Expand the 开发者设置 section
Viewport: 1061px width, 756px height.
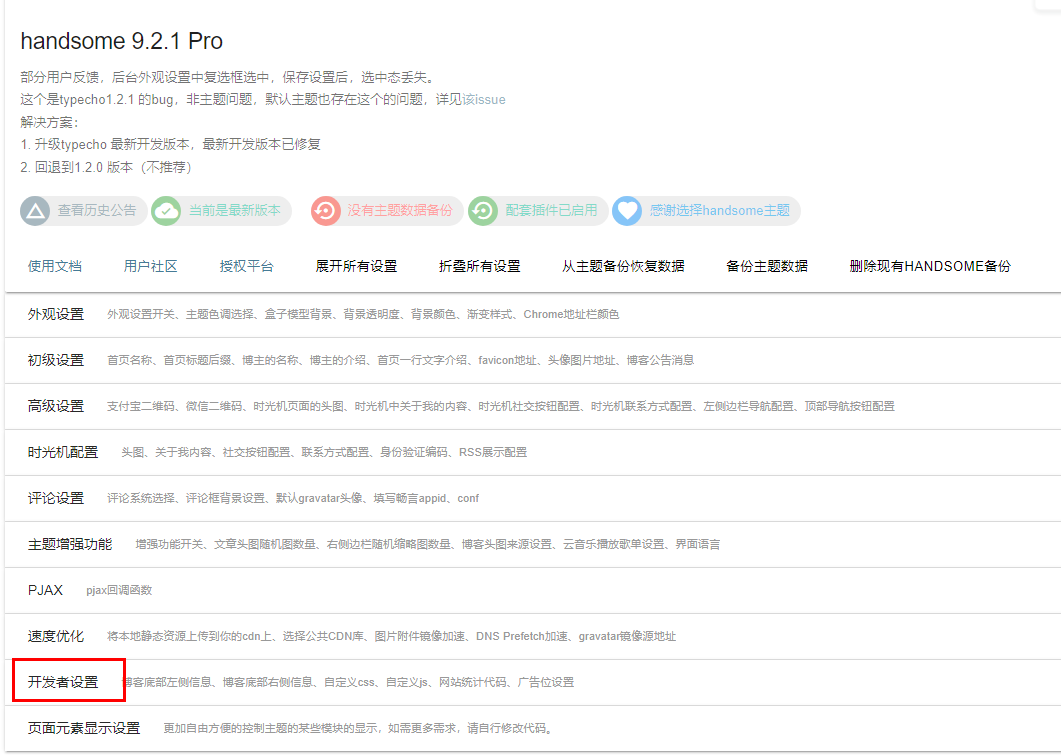click(x=533, y=683)
